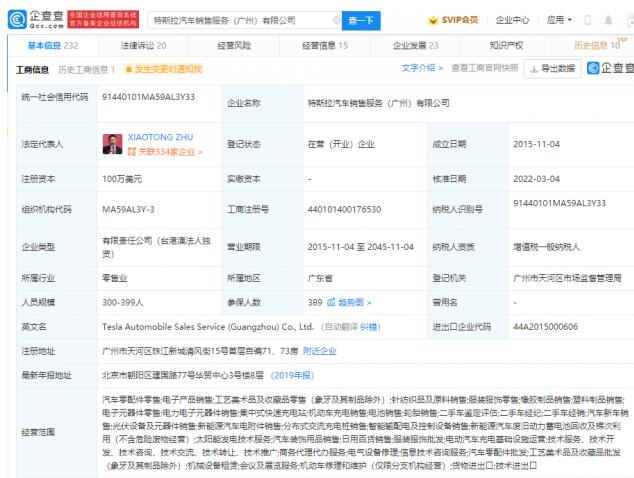Viewport: 634px width, 478px height.
Task: Switch to the 法律诉讼 20 tab
Action: pyautogui.click(x=143, y=46)
